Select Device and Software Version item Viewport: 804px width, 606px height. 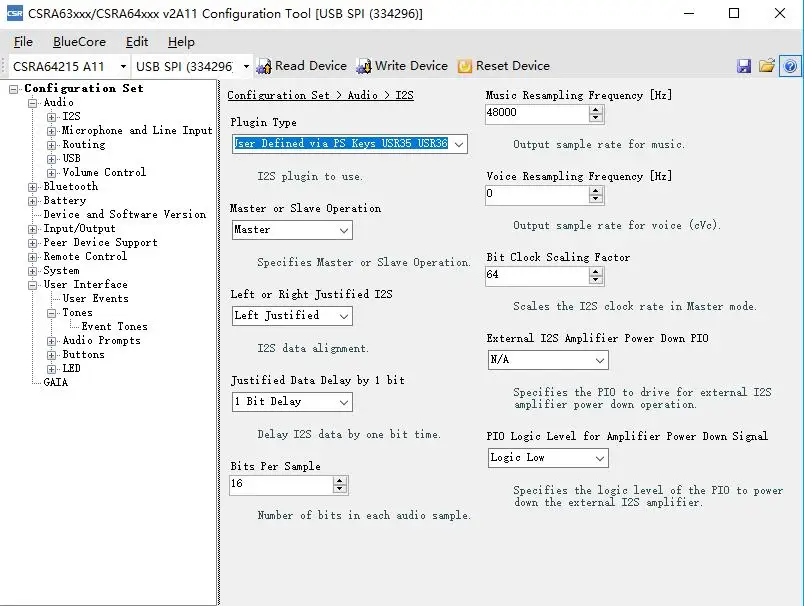click(125, 214)
